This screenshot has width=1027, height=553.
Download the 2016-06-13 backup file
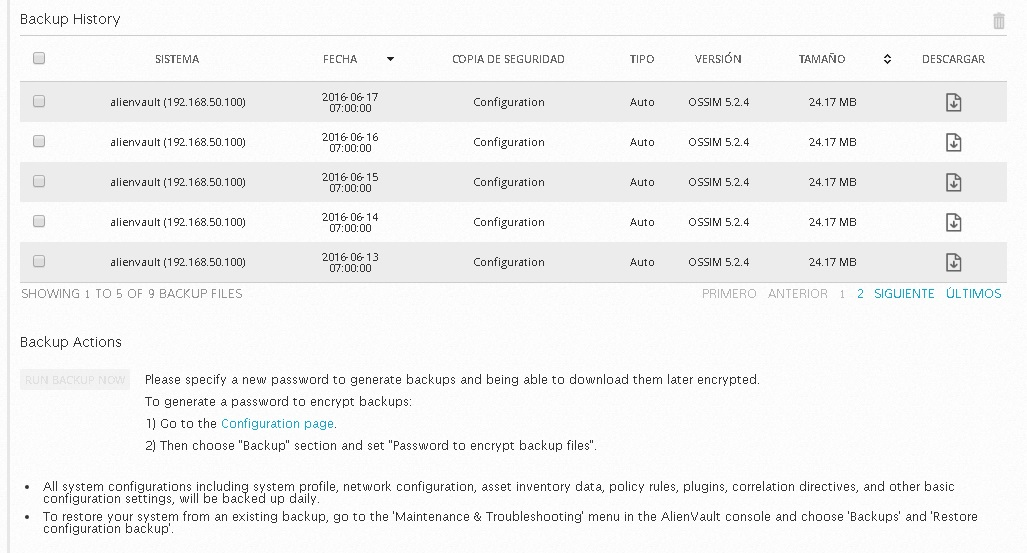pos(953,262)
